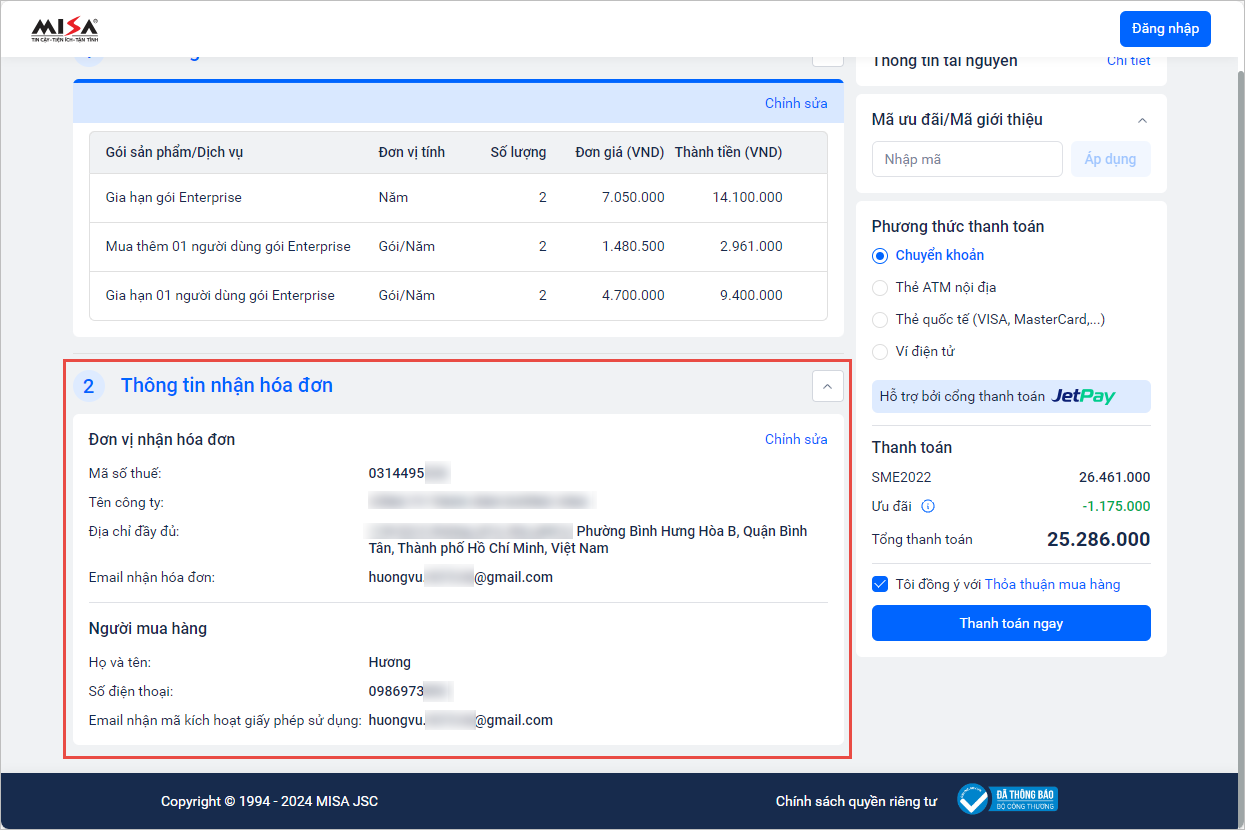Click the step 2 number circle
1245x830 pixels.
point(88,386)
